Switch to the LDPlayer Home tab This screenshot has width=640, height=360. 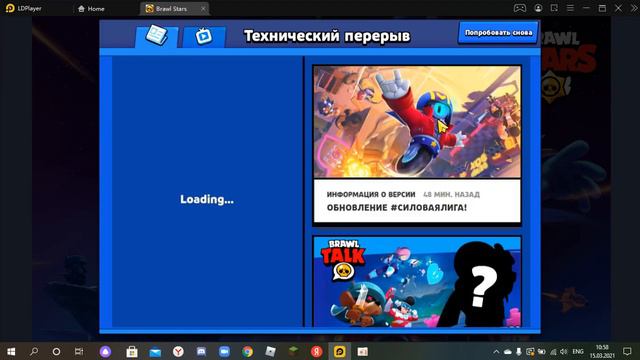click(x=91, y=9)
